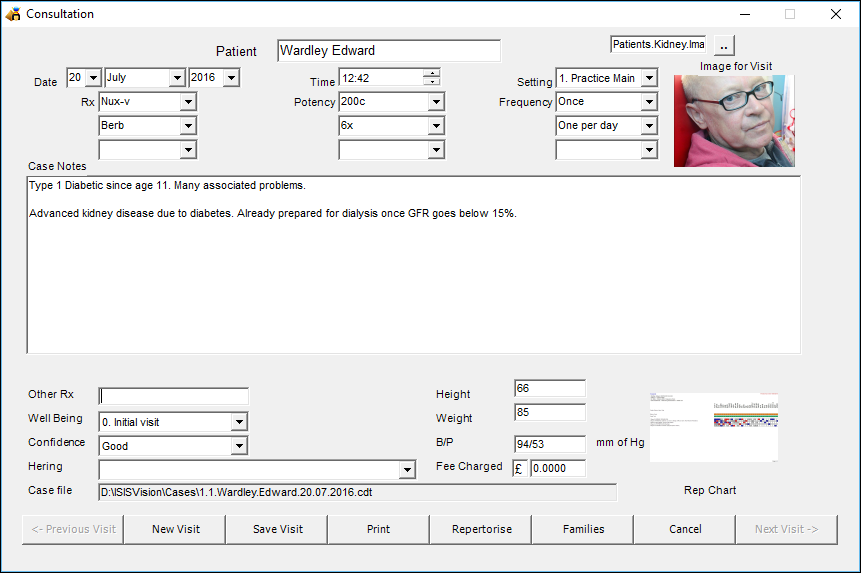
Task: Click the Patient name field
Action: click(x=389, y=50)
